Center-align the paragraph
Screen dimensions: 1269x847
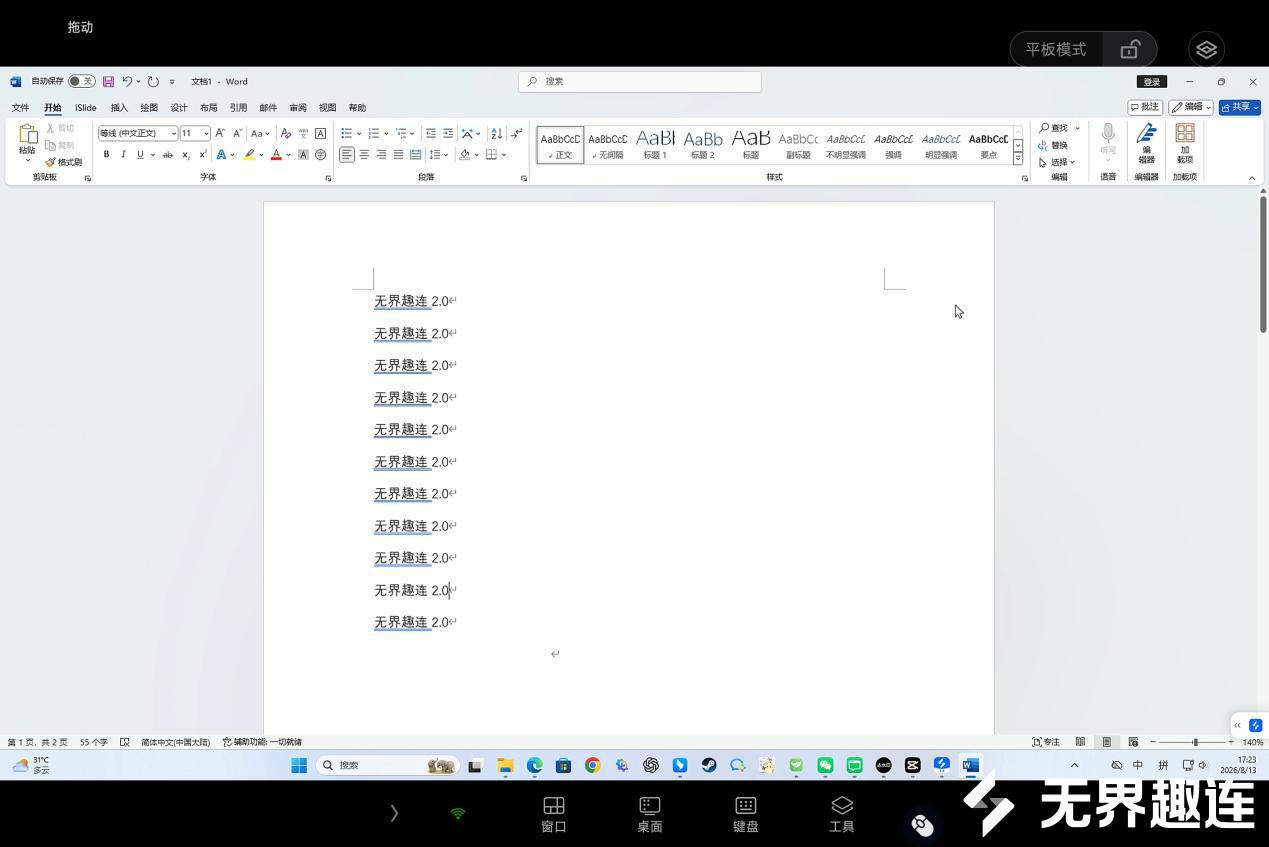pos(364,155)
